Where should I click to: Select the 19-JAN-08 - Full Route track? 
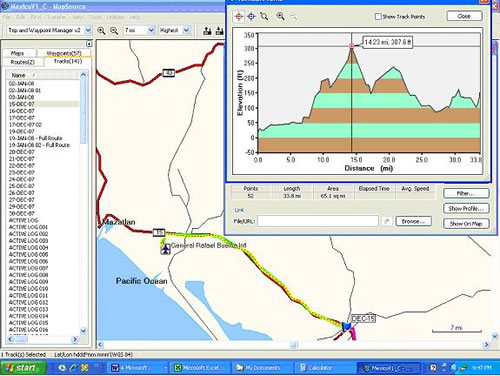point(36,138)
